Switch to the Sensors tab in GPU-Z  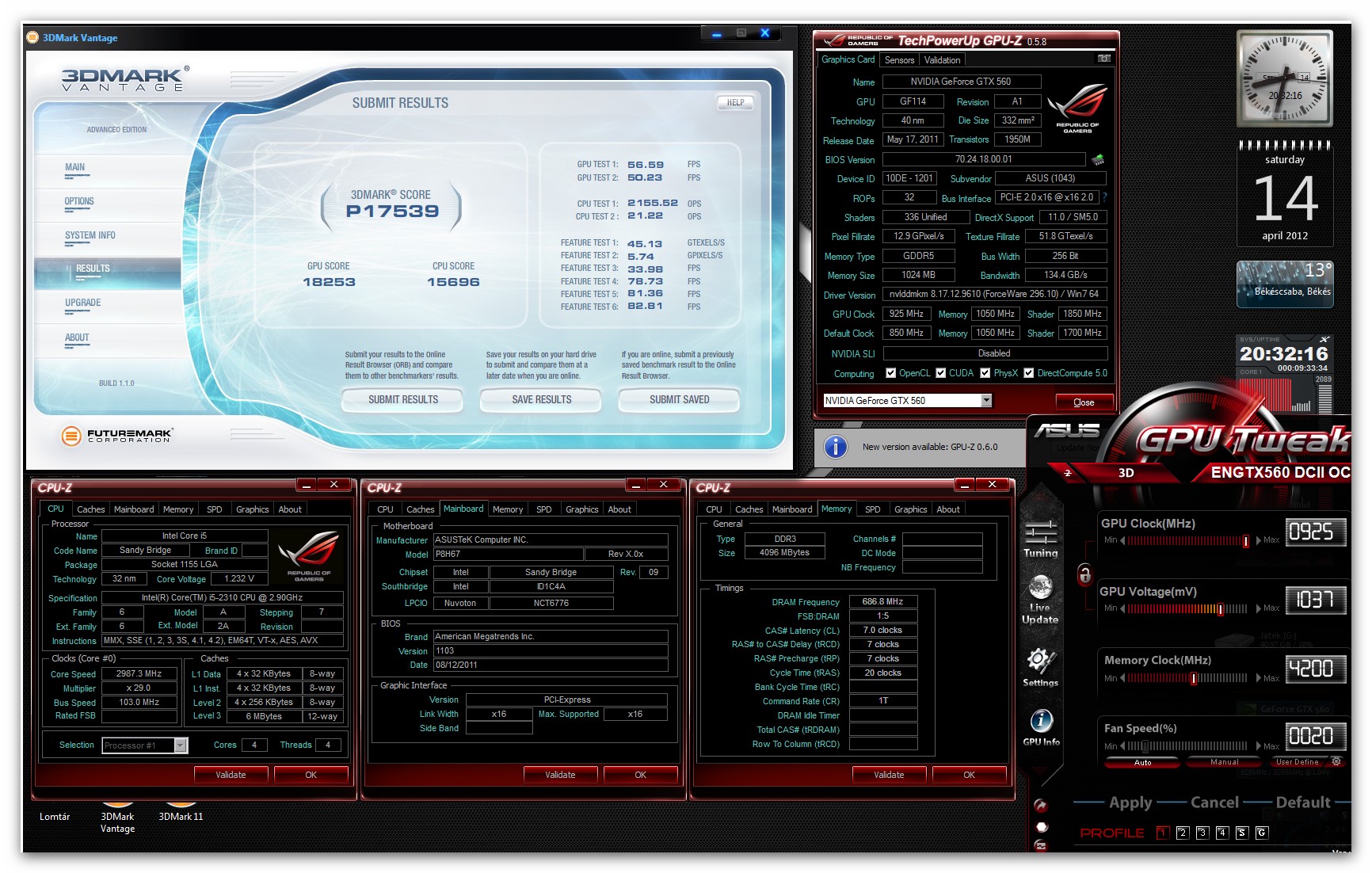click(899, 60)
